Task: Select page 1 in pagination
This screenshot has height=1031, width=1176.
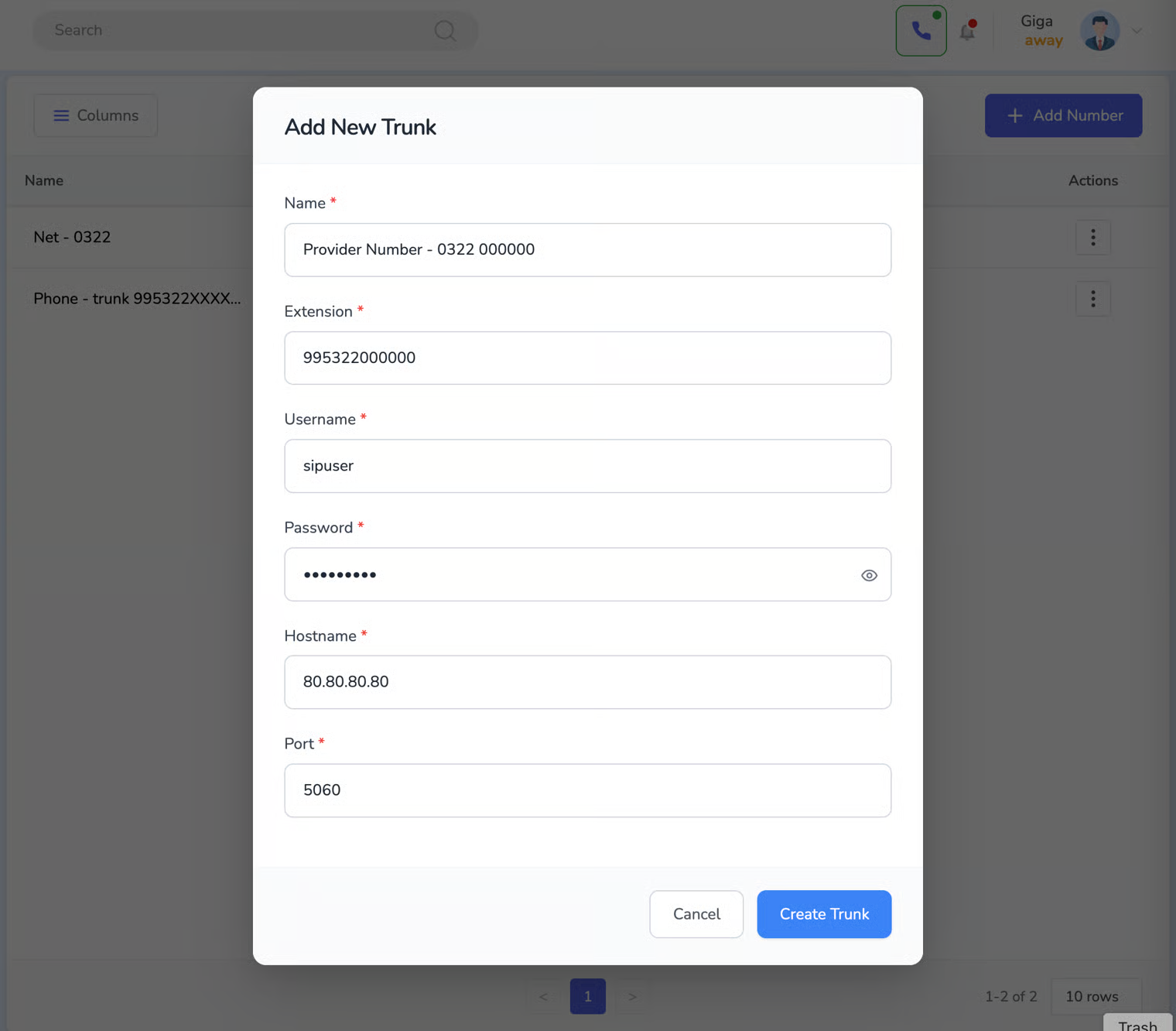Action: click(588, 996)
